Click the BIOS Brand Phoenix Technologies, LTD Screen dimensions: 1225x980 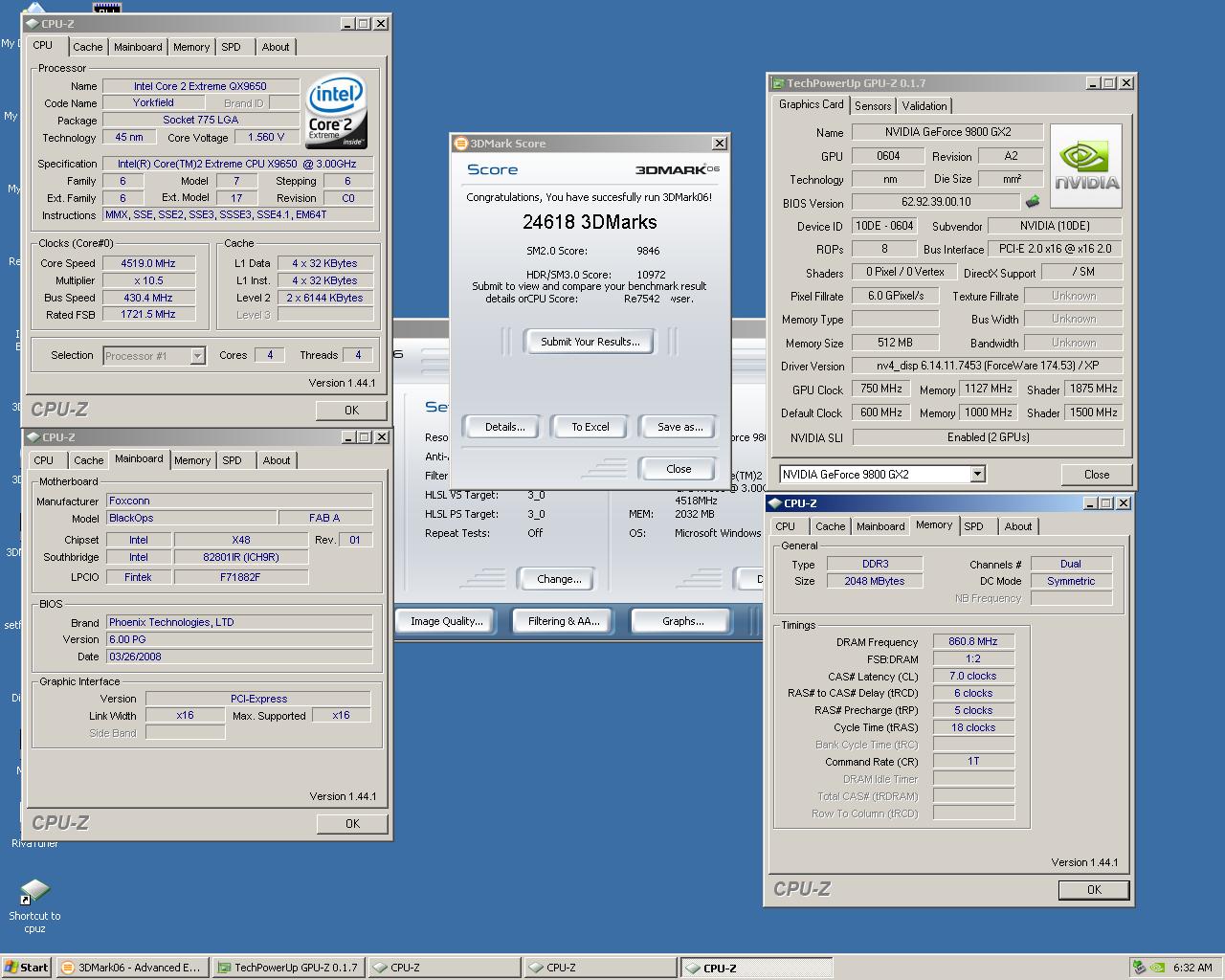click(239, 622)
